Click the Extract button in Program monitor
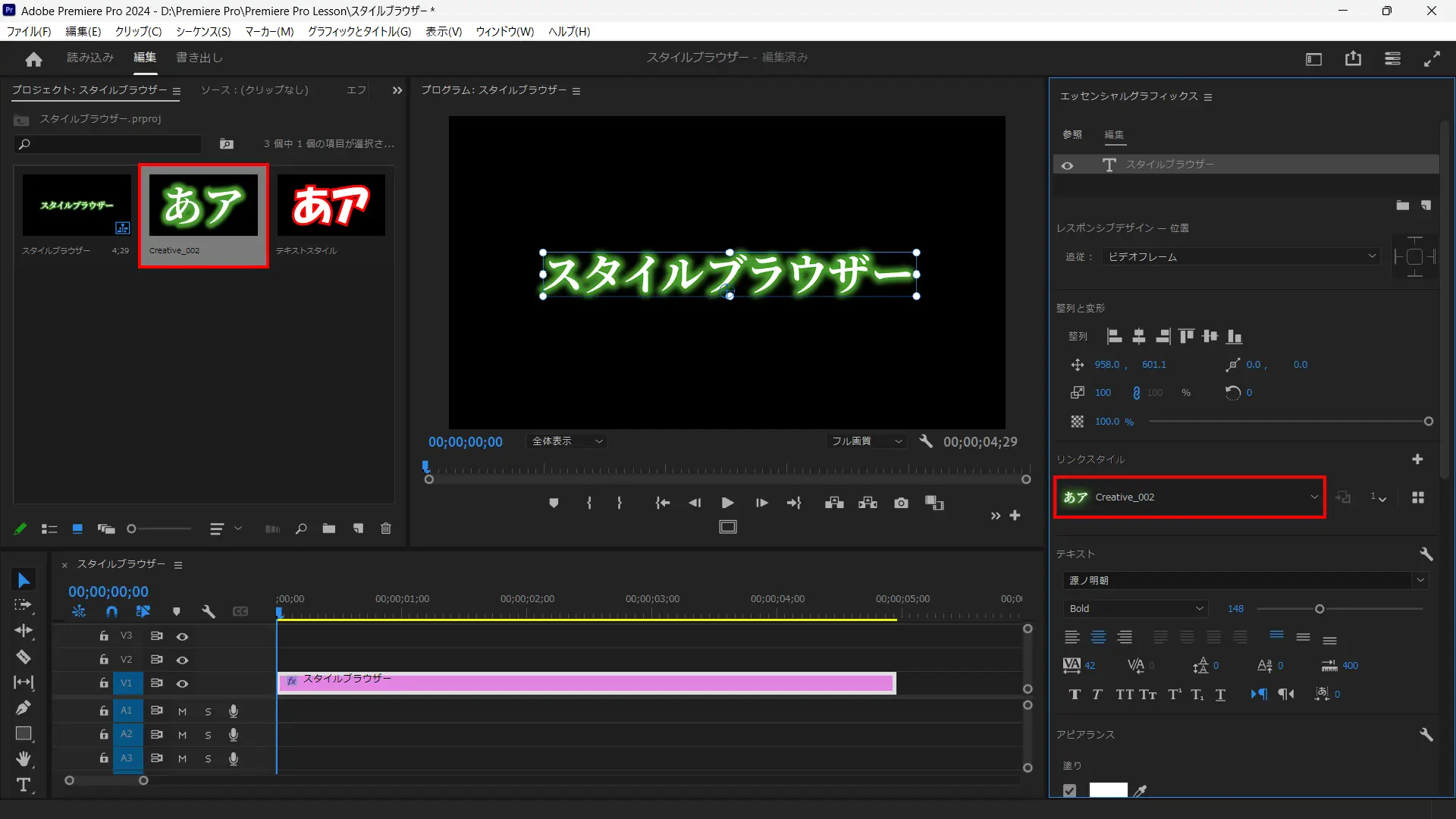This screenshot has width=1456, height=819. (x=868, y=503)
